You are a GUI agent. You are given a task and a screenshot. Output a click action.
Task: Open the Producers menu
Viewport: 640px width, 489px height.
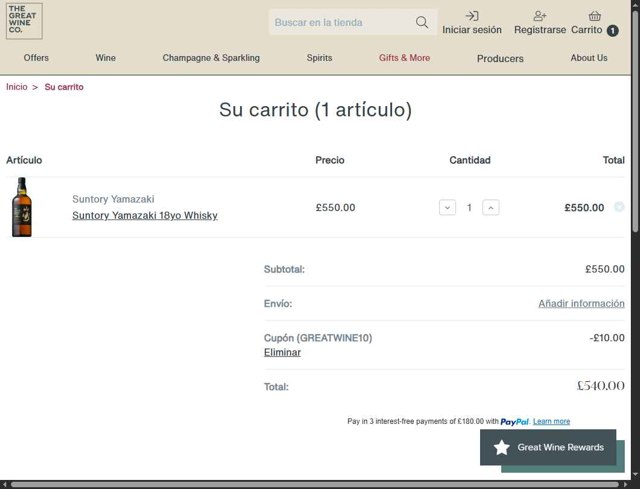click(x=500, y=58)
